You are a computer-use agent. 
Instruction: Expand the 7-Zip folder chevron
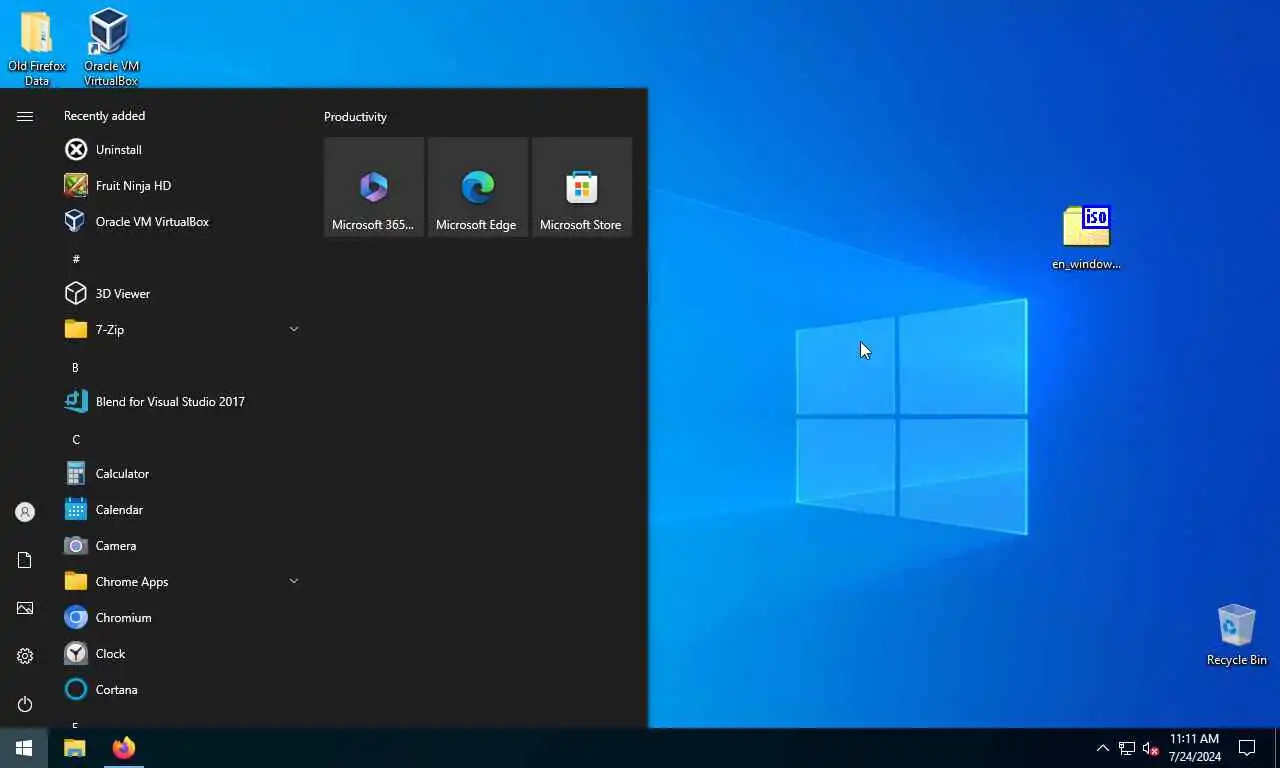coord(294,329)
